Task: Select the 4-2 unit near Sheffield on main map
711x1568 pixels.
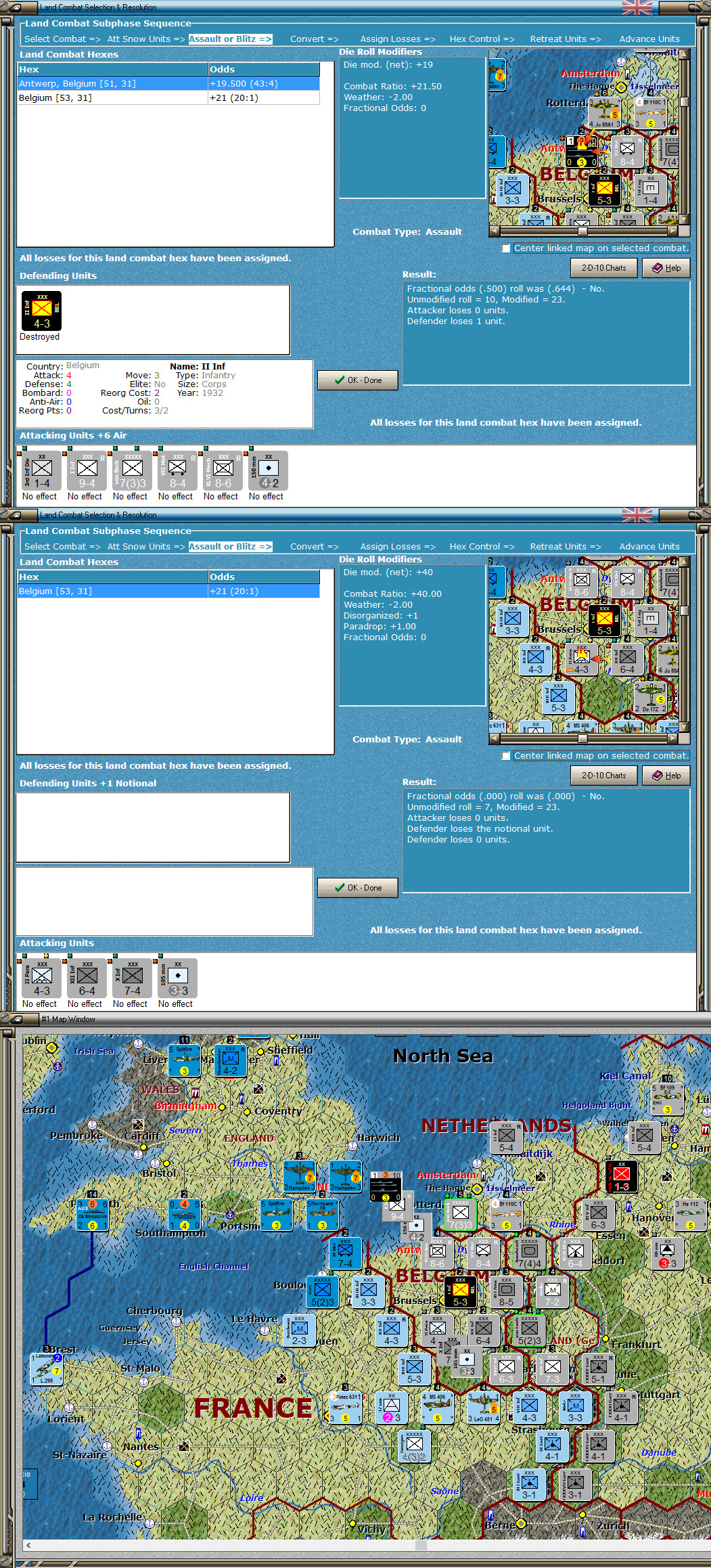Action: tap(230, 1061)
